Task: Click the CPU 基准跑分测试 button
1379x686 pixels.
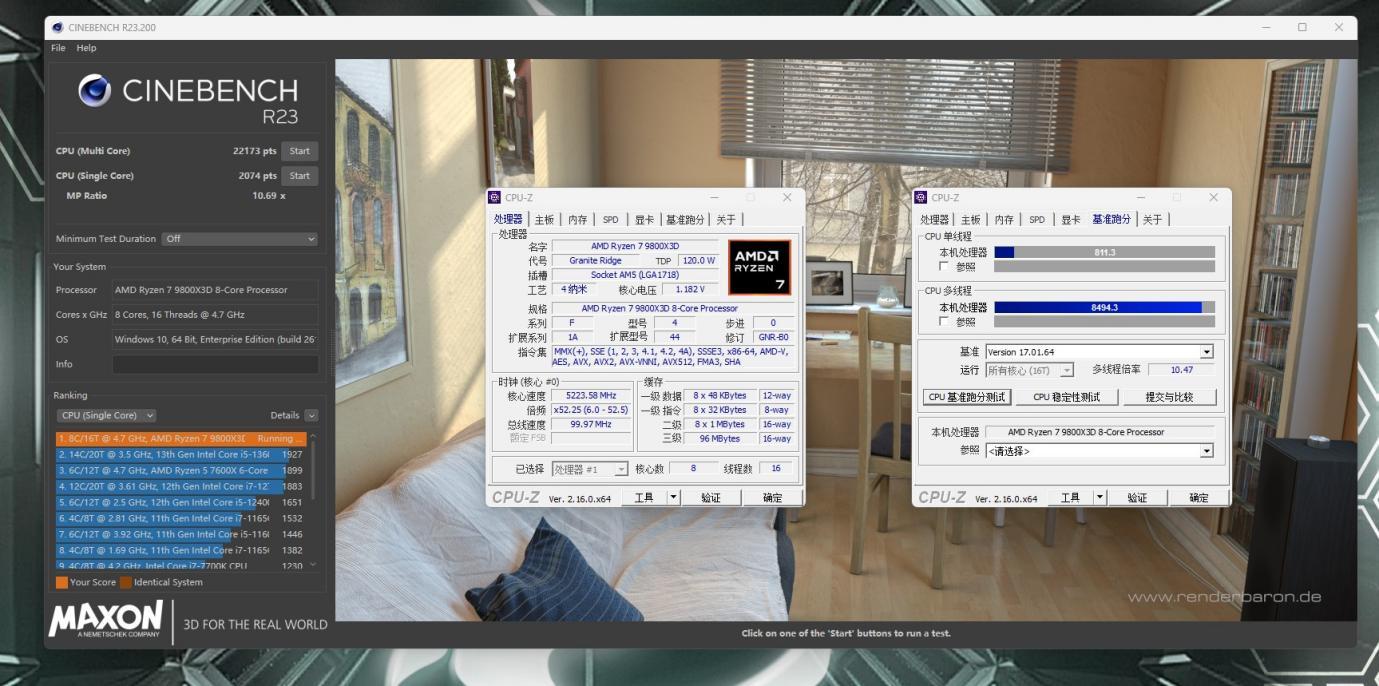Action: pyautogui.click(x=967, y=397)
